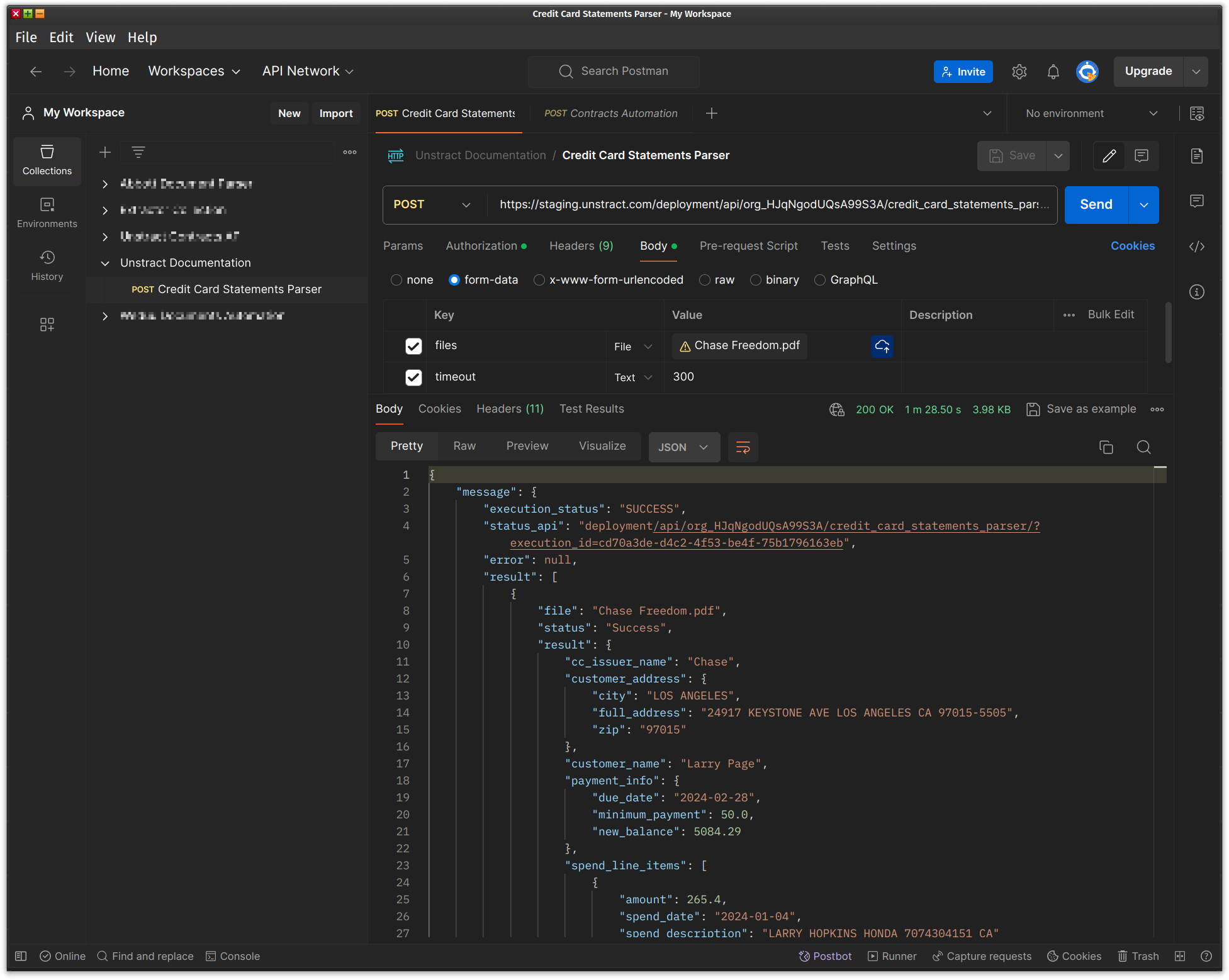
Task: Search the response with the magnifier icon
Action: click(1143, 447)
